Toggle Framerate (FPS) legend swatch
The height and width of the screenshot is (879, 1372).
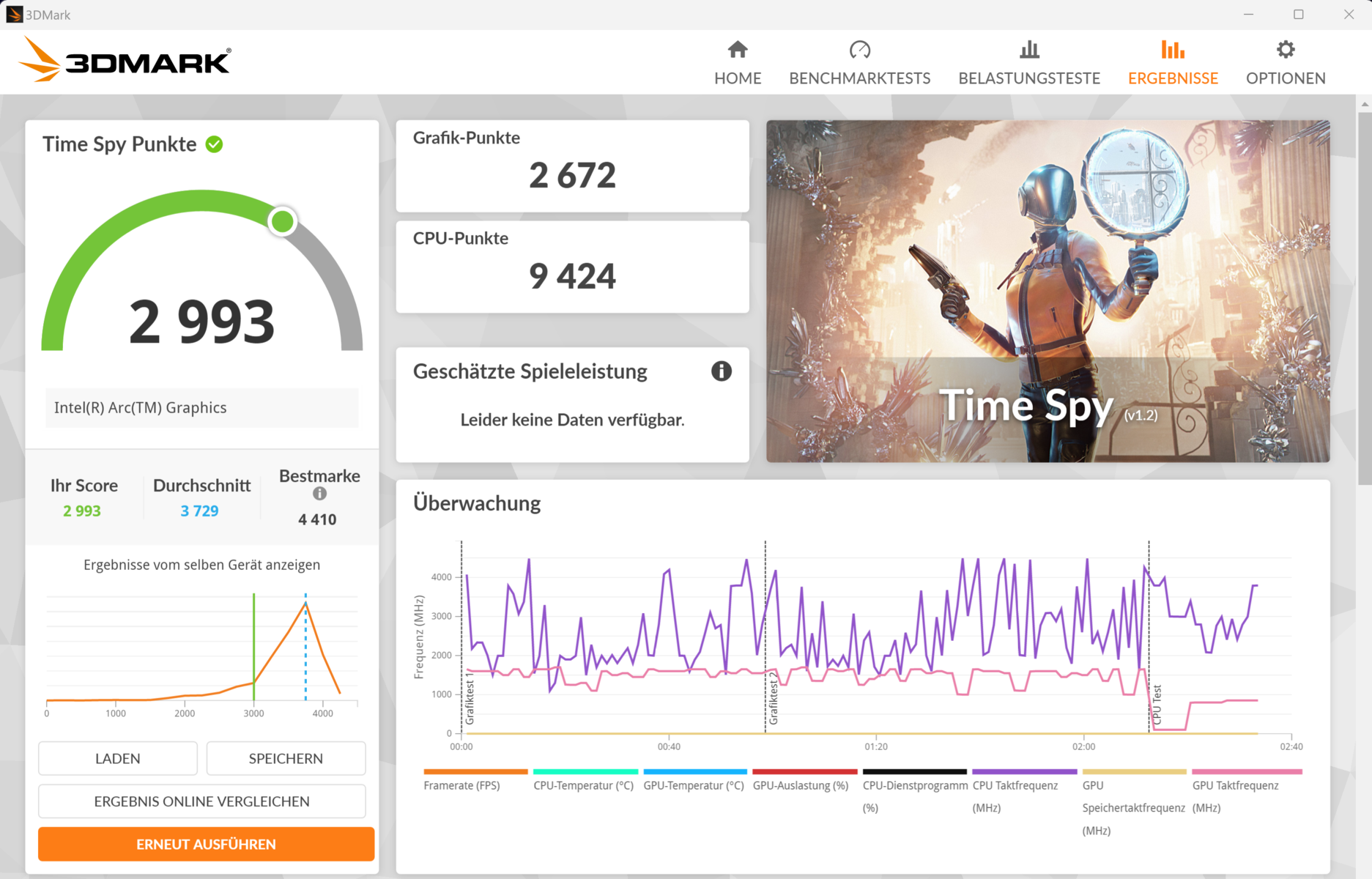click(475, 771)
